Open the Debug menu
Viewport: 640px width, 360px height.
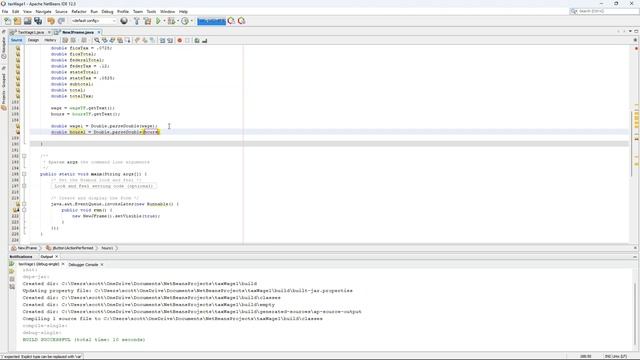107,11
